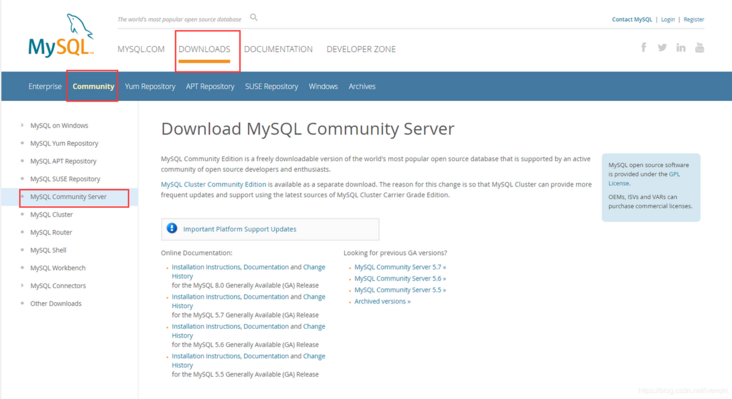Select MySQL Workbench in the sidebar
732x399 pixels.
coord(58,268)
